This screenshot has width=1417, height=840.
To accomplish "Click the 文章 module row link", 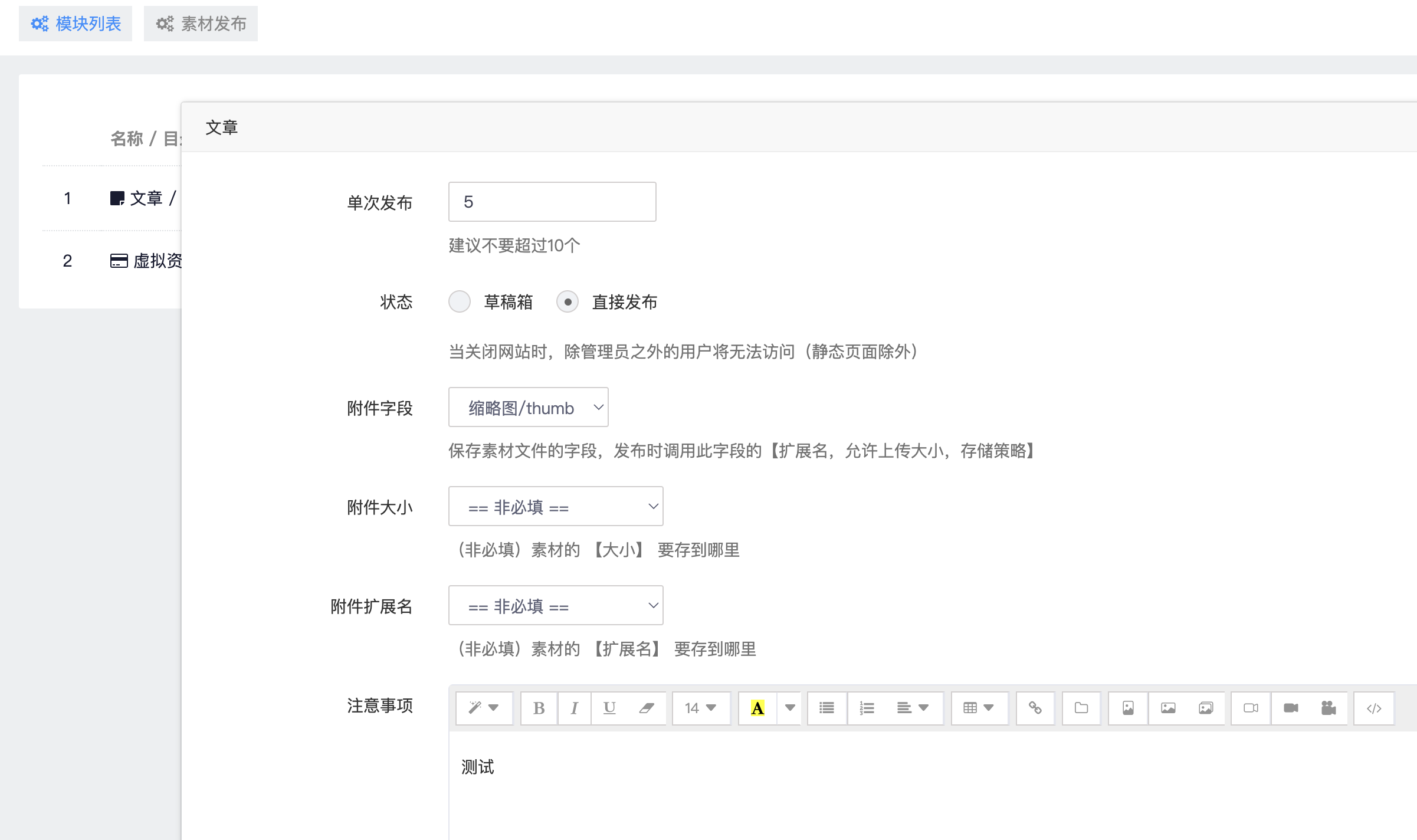I will (146, 198).
